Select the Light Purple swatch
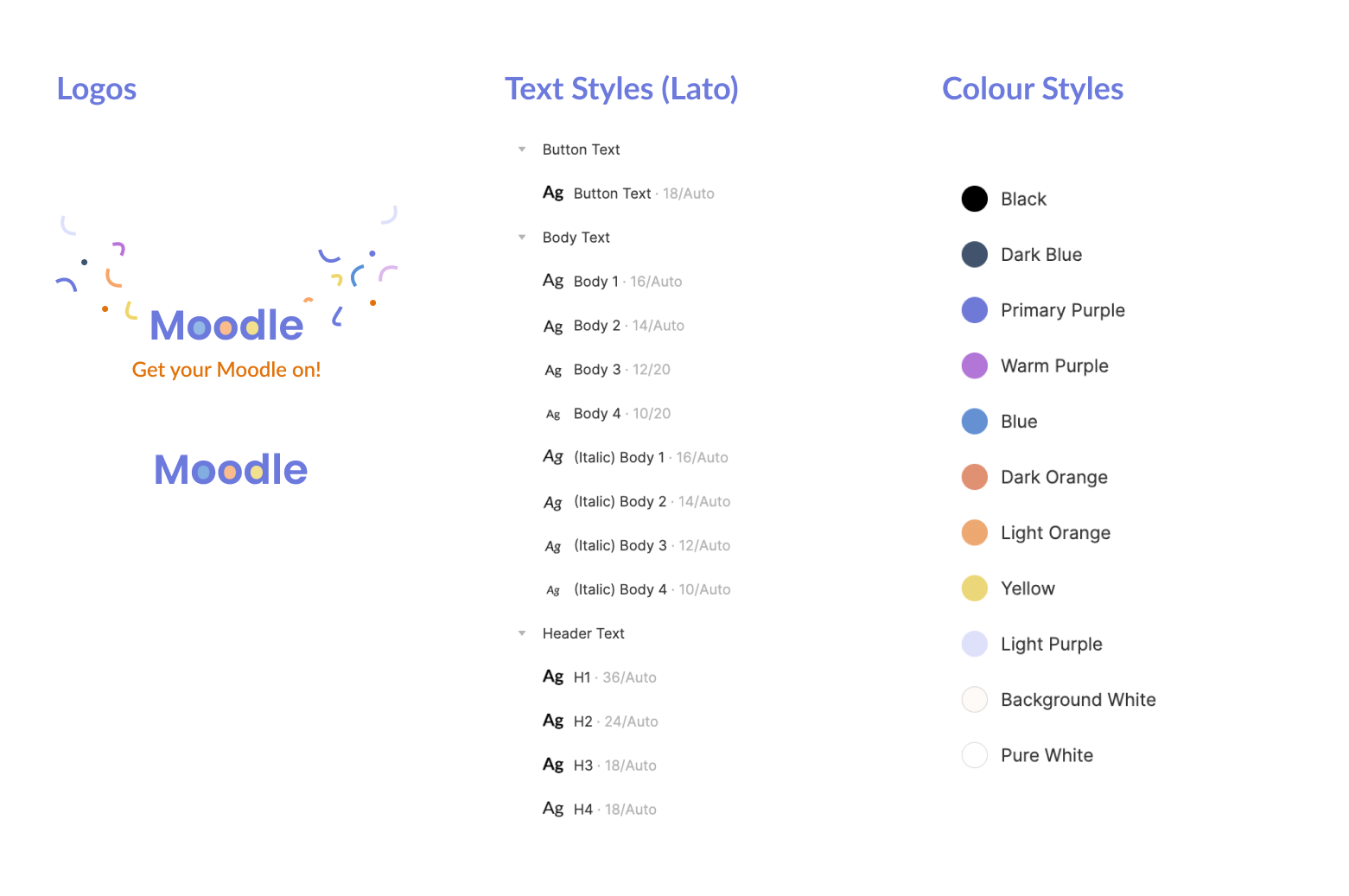The height and width of the screenshot is (896, 1349). tap(975, 644)
